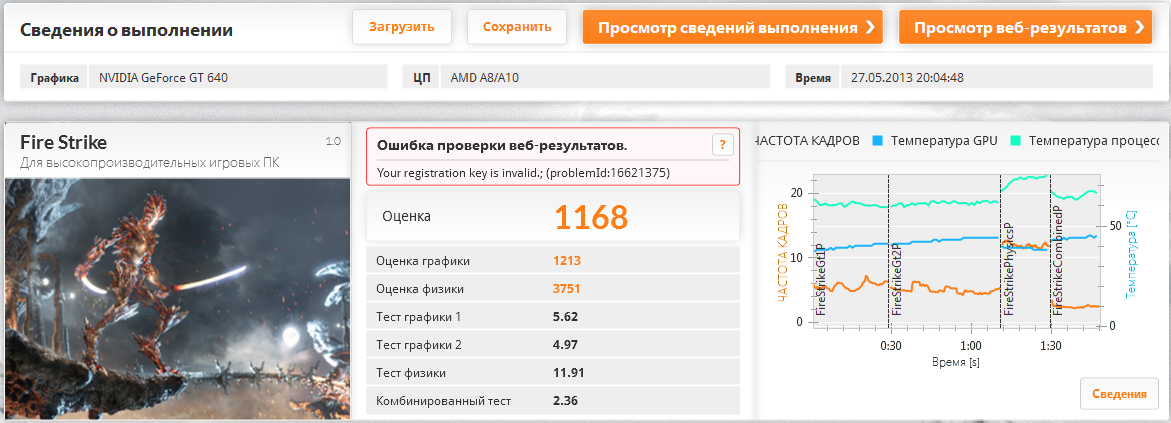Click the 1:00 time axis label
This screenshot has width=1171, height=423.
pyautogui.click(x=970, y=346)
